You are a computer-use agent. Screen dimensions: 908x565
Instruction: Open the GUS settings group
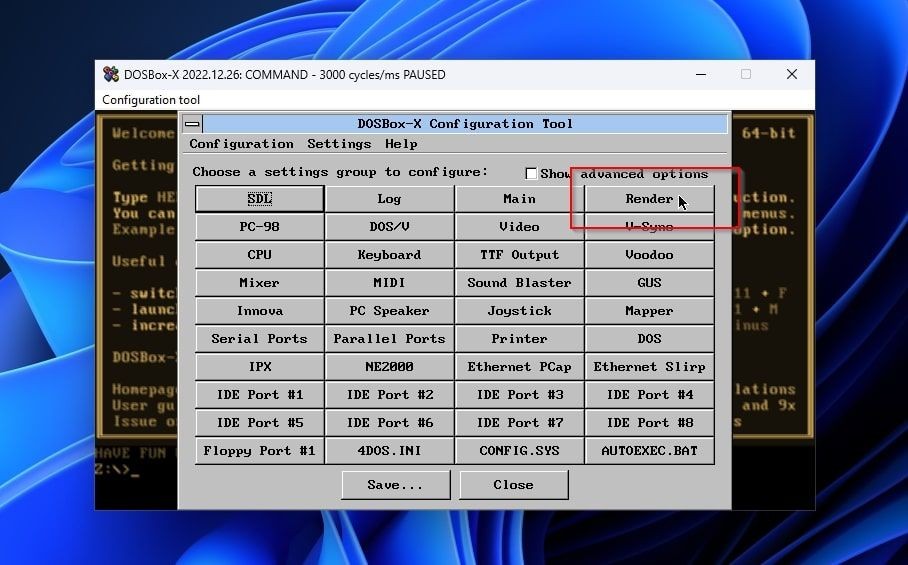coord(649,282)
